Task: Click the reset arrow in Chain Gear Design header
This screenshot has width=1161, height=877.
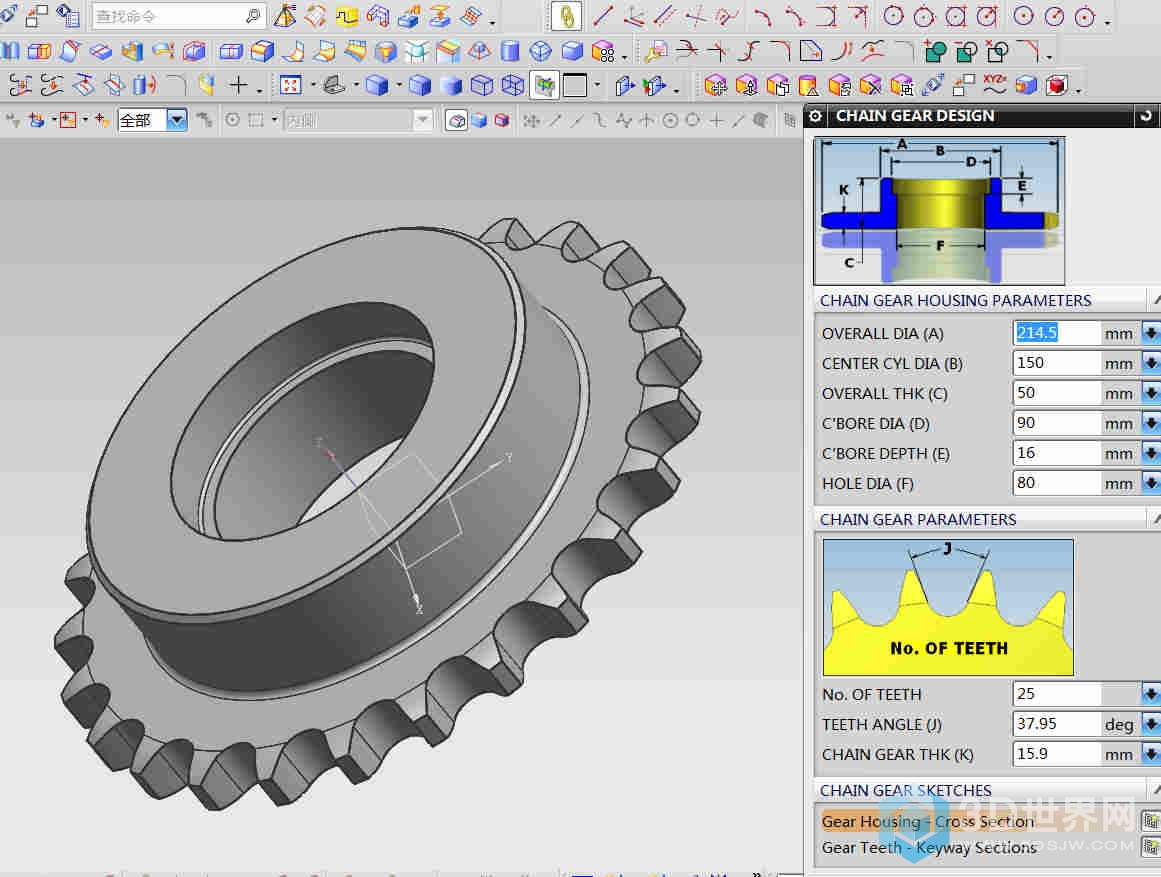Action: [1145, 116]
